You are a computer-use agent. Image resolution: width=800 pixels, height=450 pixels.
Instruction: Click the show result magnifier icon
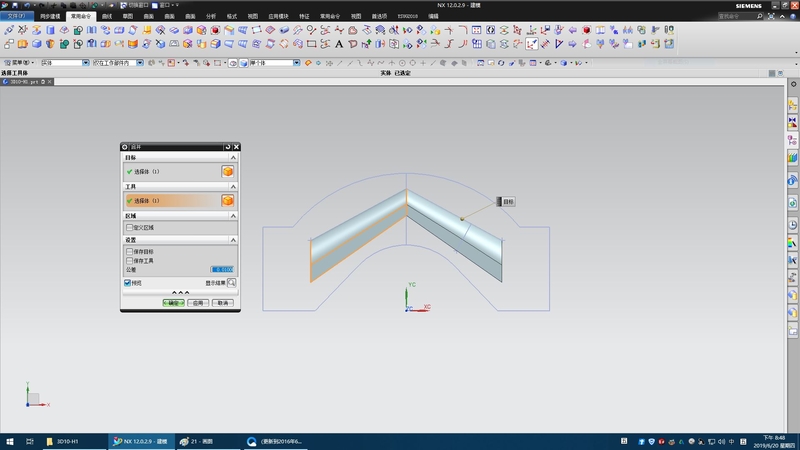(231, 283)
